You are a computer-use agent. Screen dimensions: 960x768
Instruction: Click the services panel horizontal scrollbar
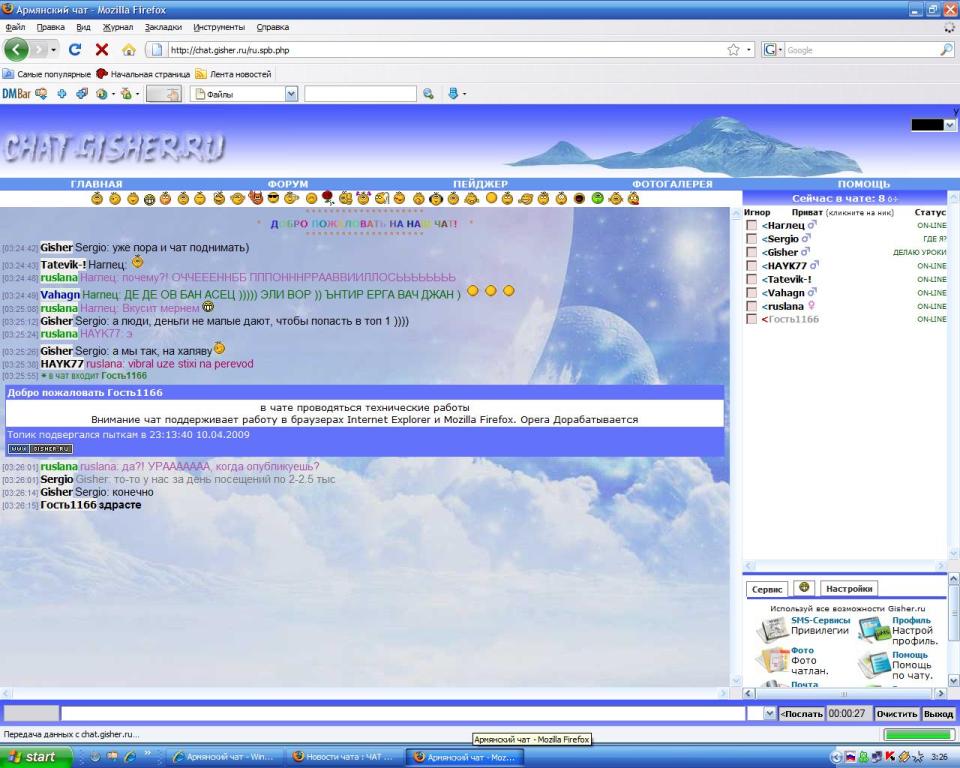(845, 693)
